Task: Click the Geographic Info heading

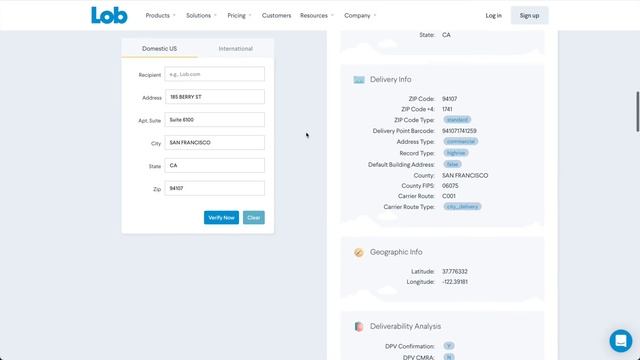Action: 396,252
